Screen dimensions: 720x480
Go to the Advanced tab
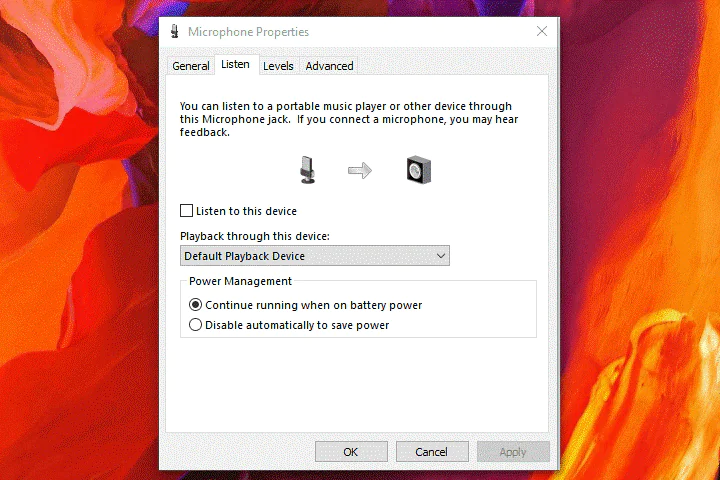coord(329,66)
